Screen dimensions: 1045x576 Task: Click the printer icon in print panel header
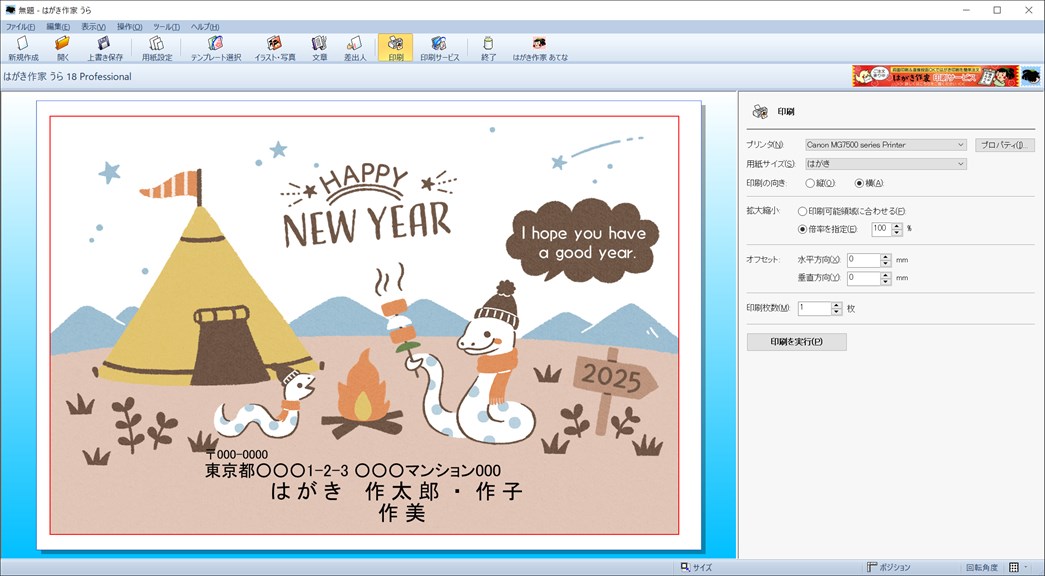[x=760, y=111]
